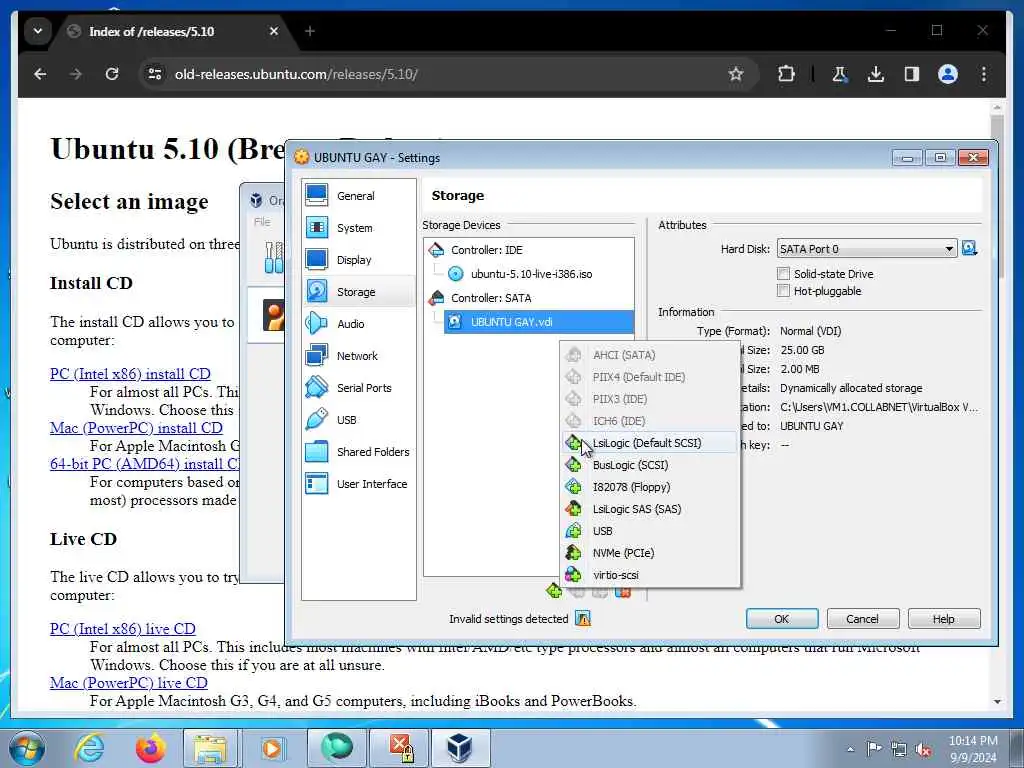
Task: Choose USB controller from menu
Action: point(650,531)
